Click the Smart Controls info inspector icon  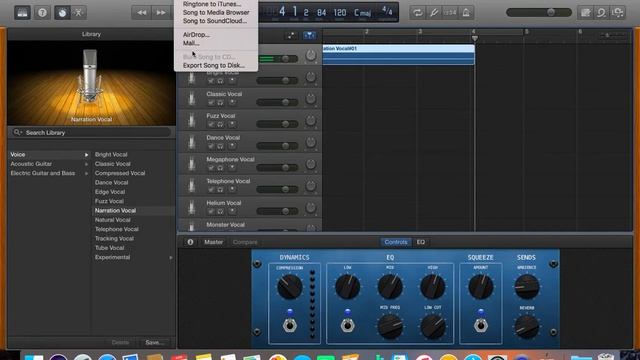pos(190,242)
